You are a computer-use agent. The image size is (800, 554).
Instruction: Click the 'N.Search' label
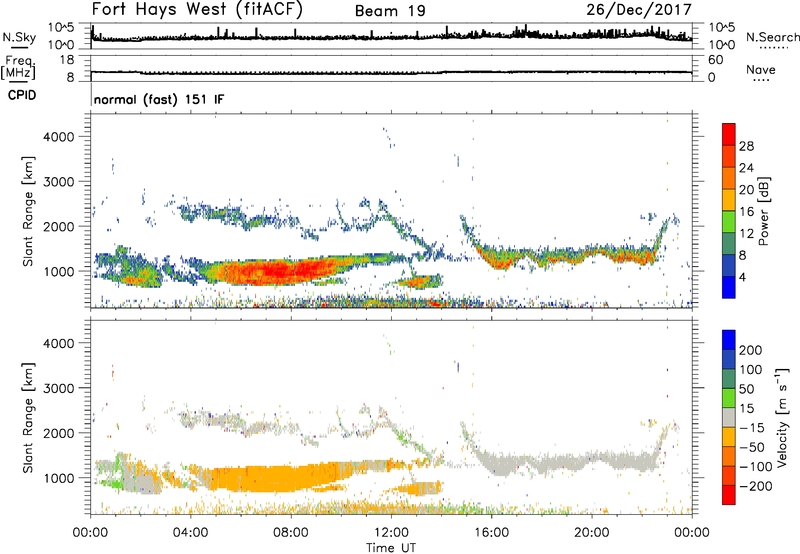[772, 37]
